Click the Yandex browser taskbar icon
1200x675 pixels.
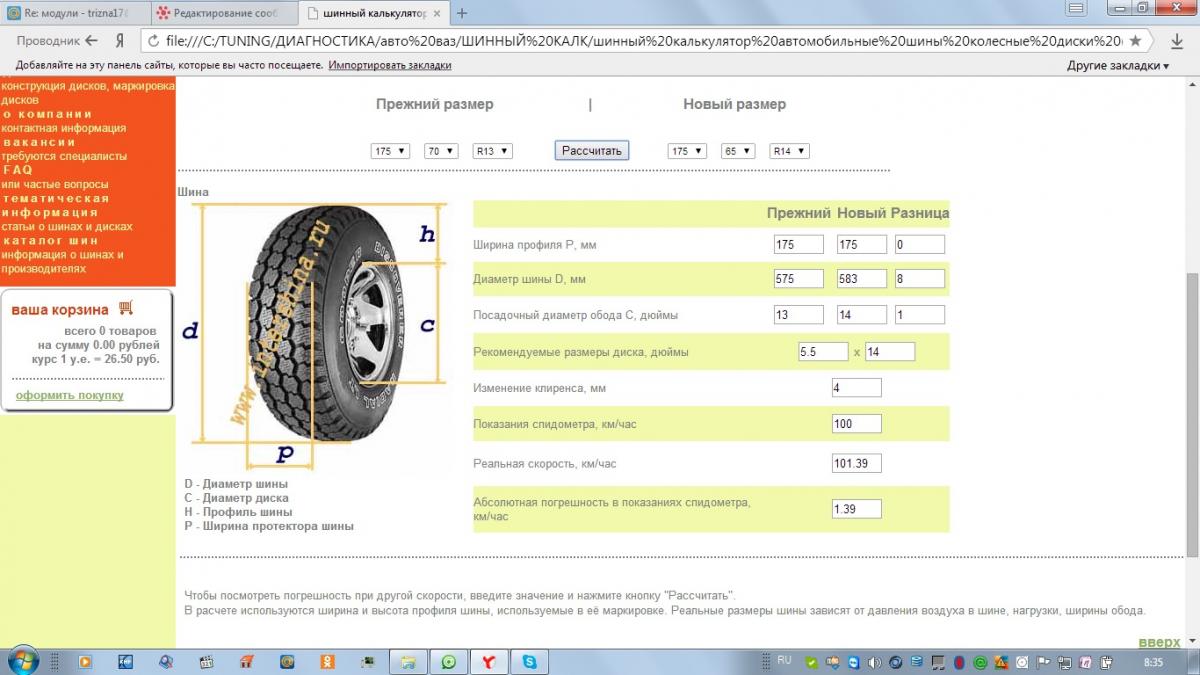(488, 661)
